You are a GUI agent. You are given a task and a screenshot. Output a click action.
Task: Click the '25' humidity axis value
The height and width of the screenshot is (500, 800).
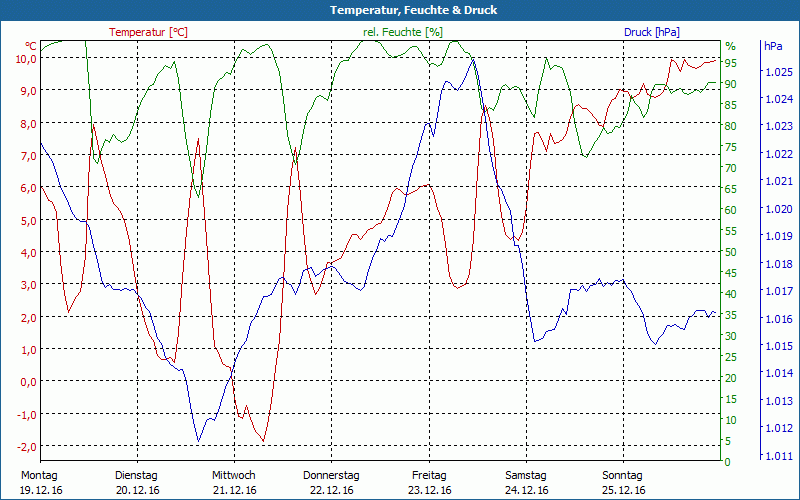(731, 357)
